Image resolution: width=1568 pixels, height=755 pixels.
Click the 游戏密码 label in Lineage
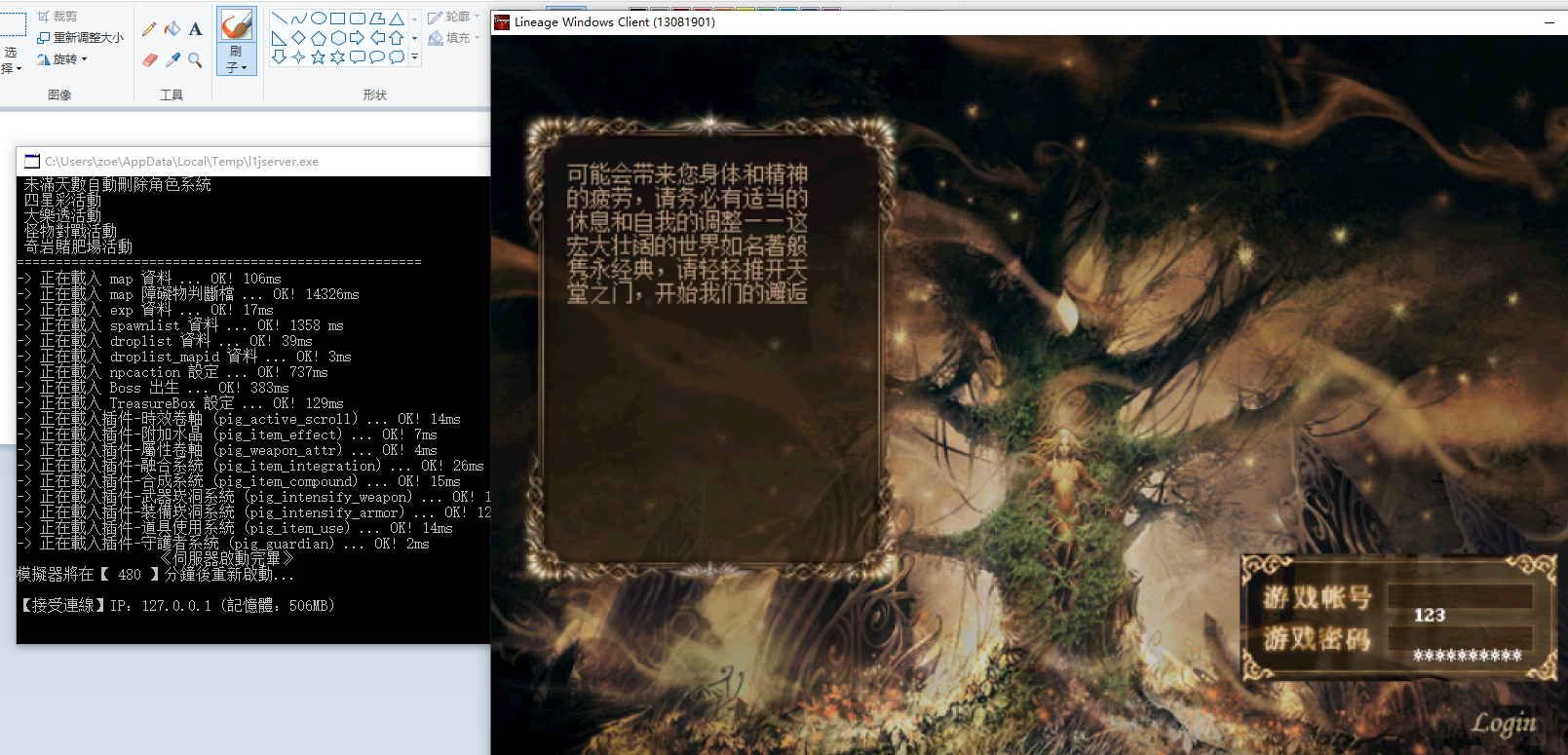click(x=1317, y=639)
